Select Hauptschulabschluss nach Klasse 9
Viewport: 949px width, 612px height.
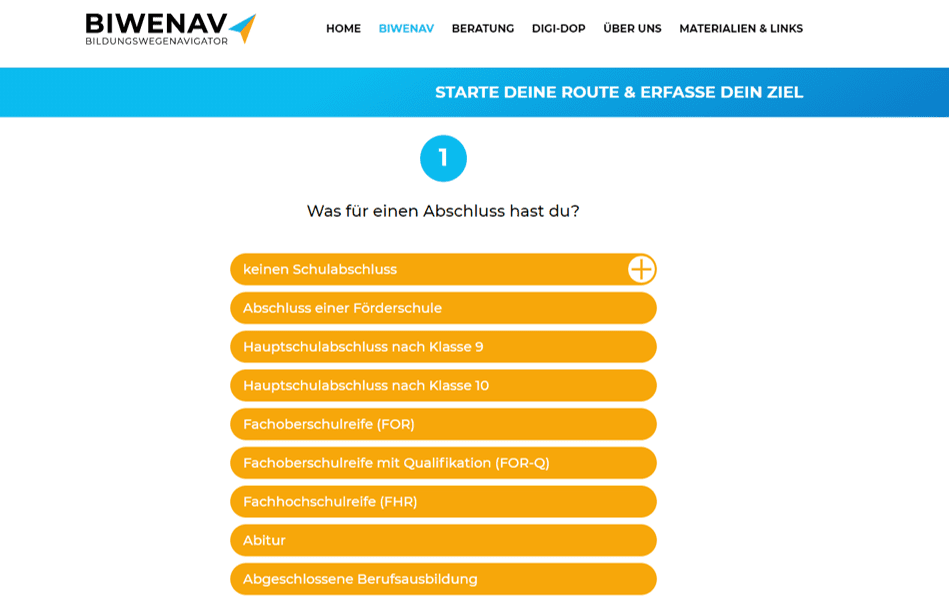pyautogui.click(x=443, y=347)
